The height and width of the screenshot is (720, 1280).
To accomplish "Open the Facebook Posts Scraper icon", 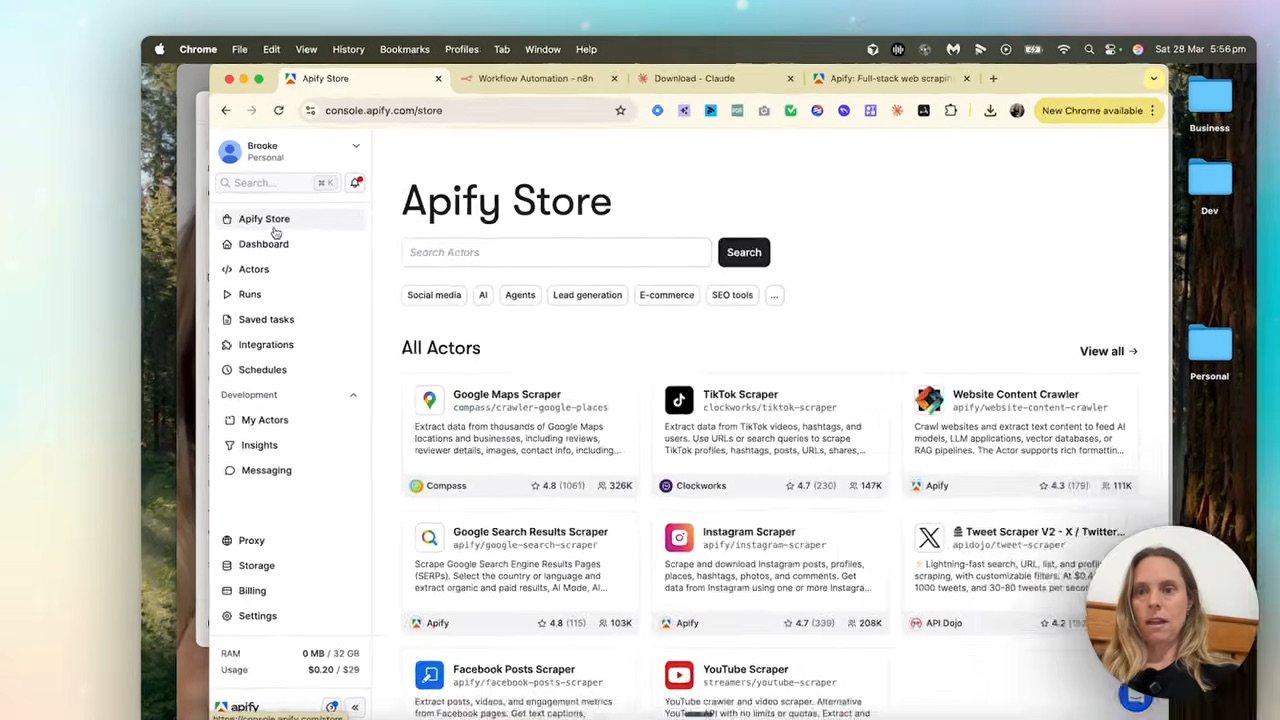I will [x=429, y=675].
